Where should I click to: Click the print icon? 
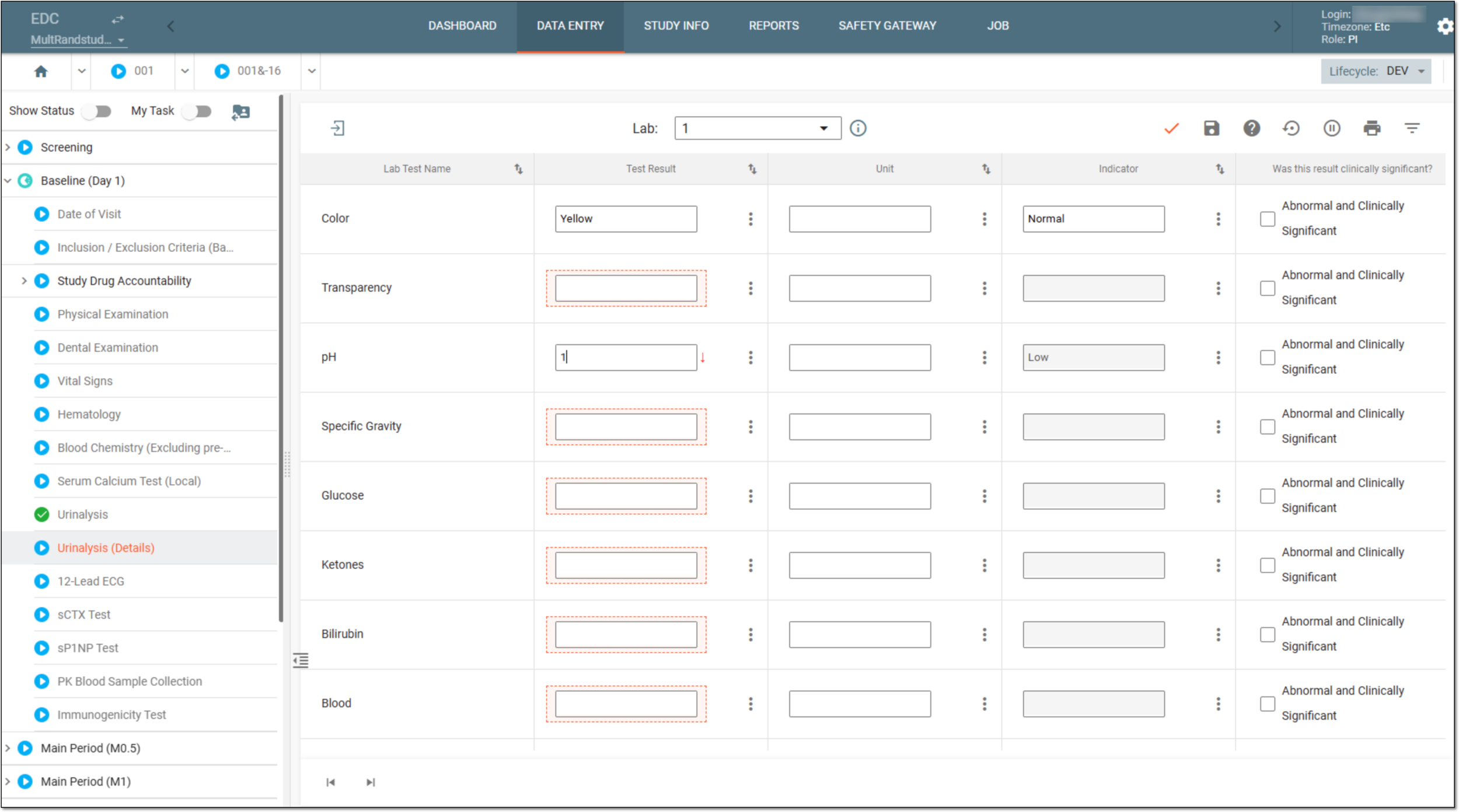pos(1371,128)
